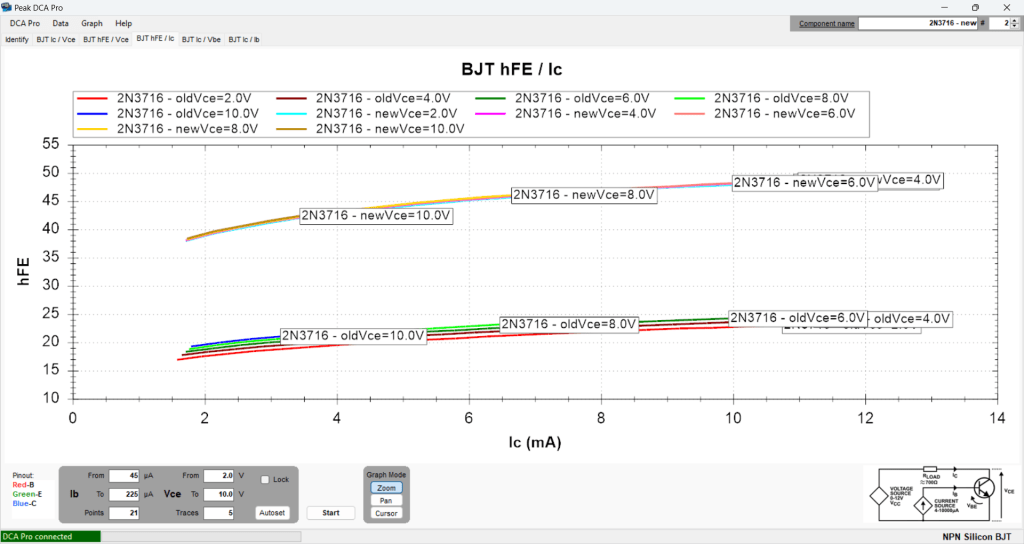The height and width of the screenshot is (544, 1024).
Task: Enable the Lock checkbox
Action: [x=265, y=480]
